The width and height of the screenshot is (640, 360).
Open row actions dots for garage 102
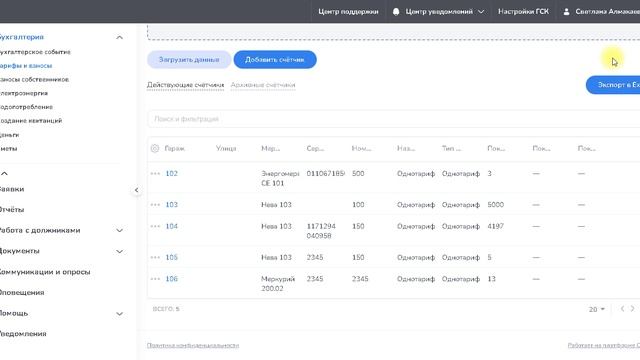click(155, 173)
